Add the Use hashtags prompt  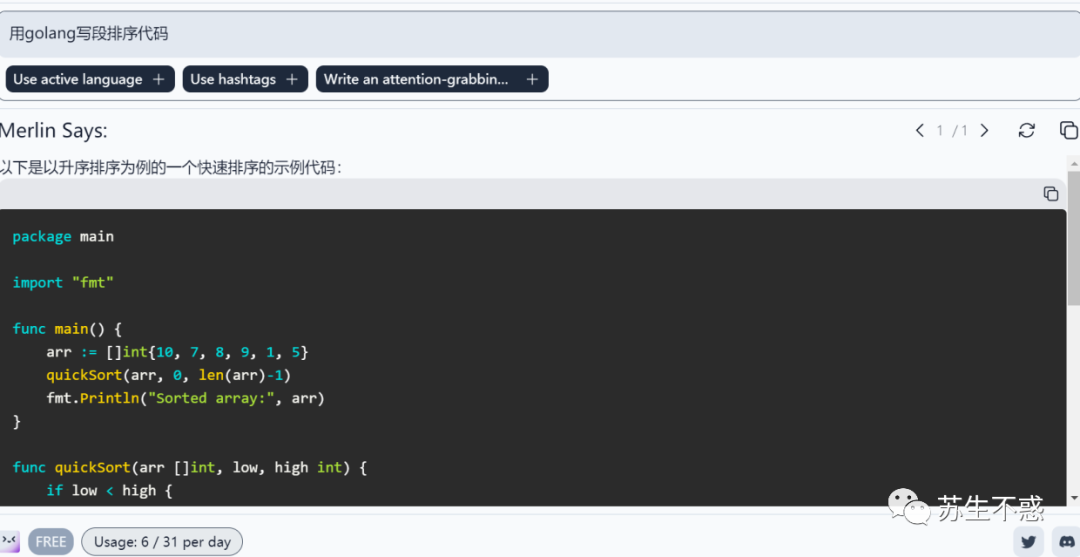pyautogui.click(x=233, y=79)
